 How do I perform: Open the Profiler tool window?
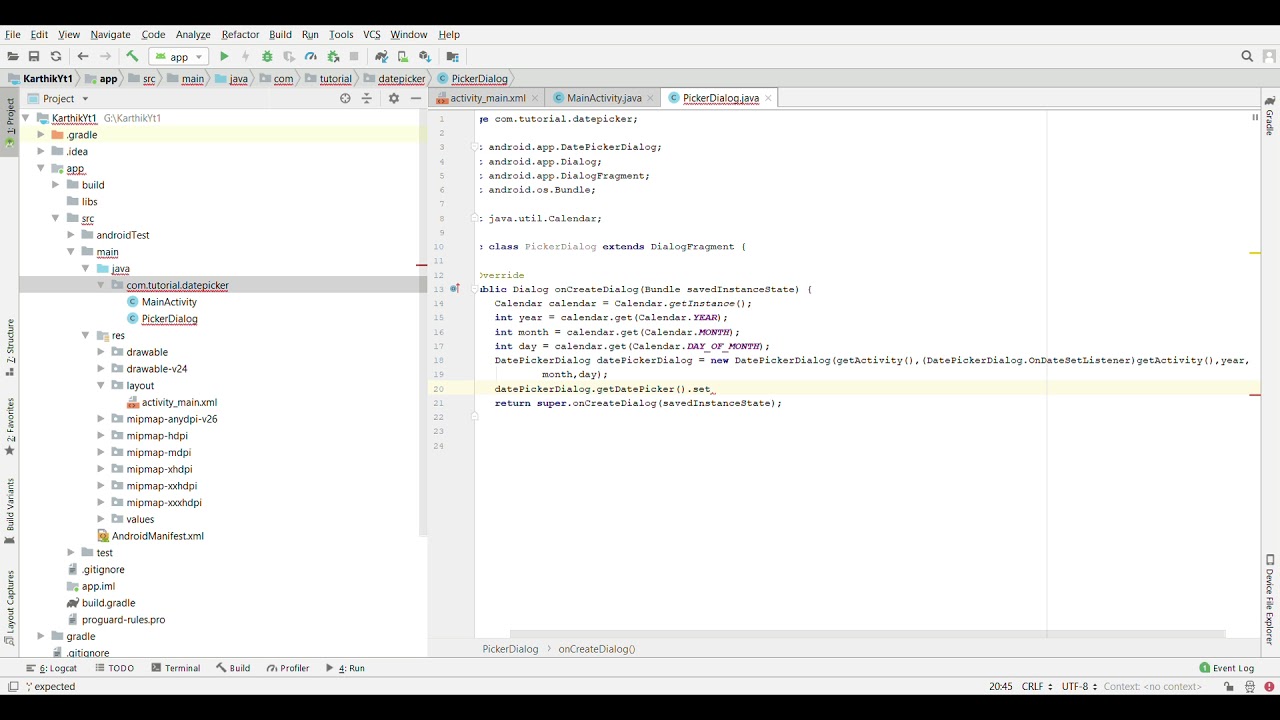[288, 668]
